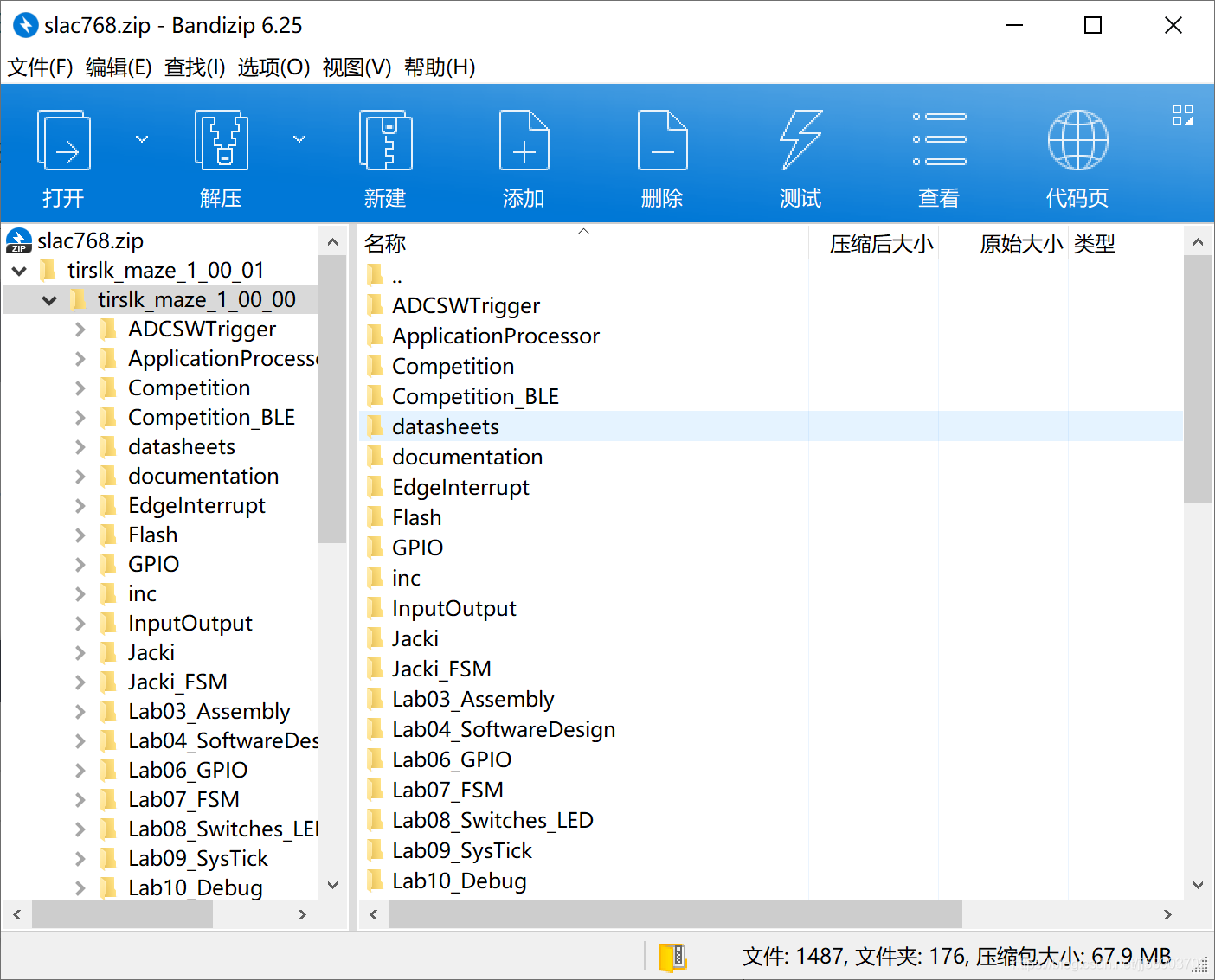
Task: Expand the Jacki tree node arrow
Action: coord(80,653)
